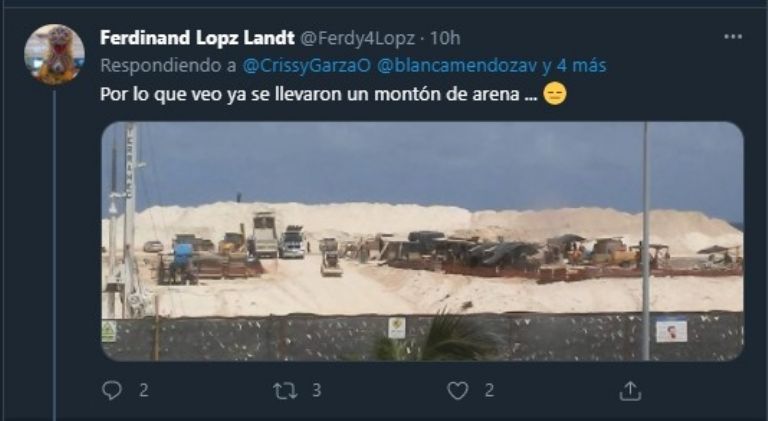Open the 10h timestamp link
Viewport: 768px width, 421px height.
coord(445,38)
